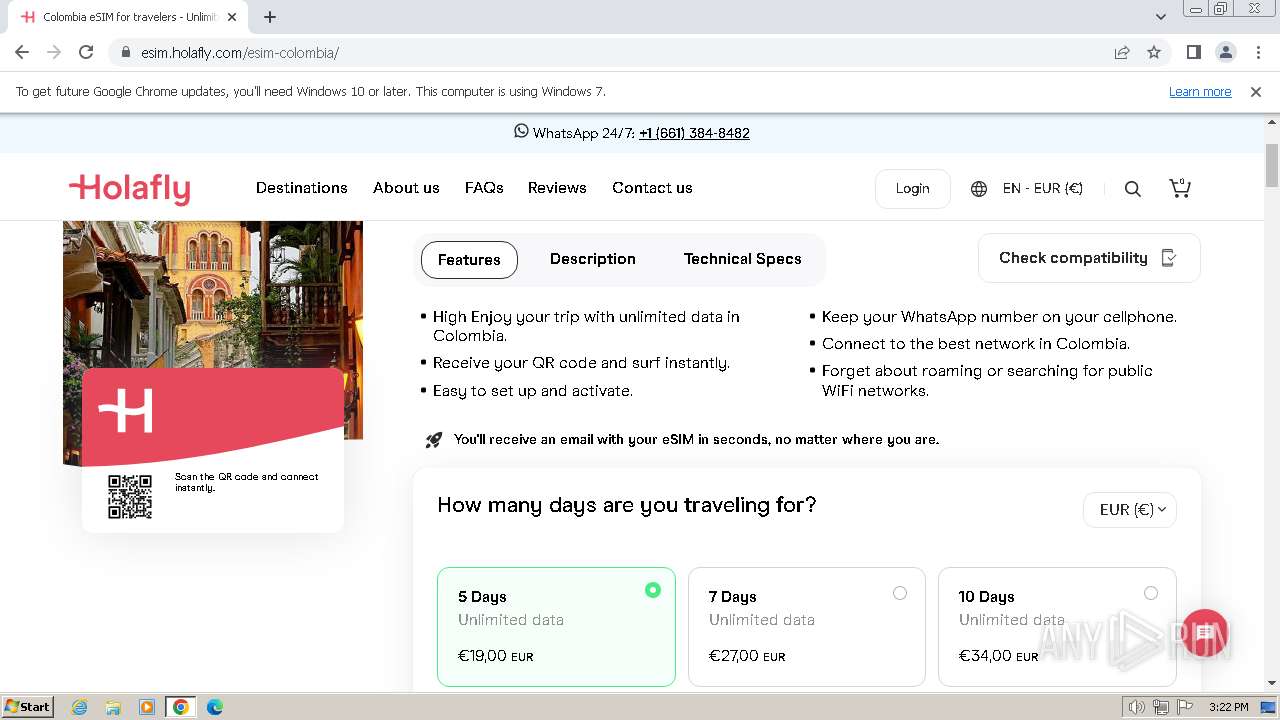Select the 10 Days plan radio
This screenshot has width=1280, height=720.
coord(1151,593)
